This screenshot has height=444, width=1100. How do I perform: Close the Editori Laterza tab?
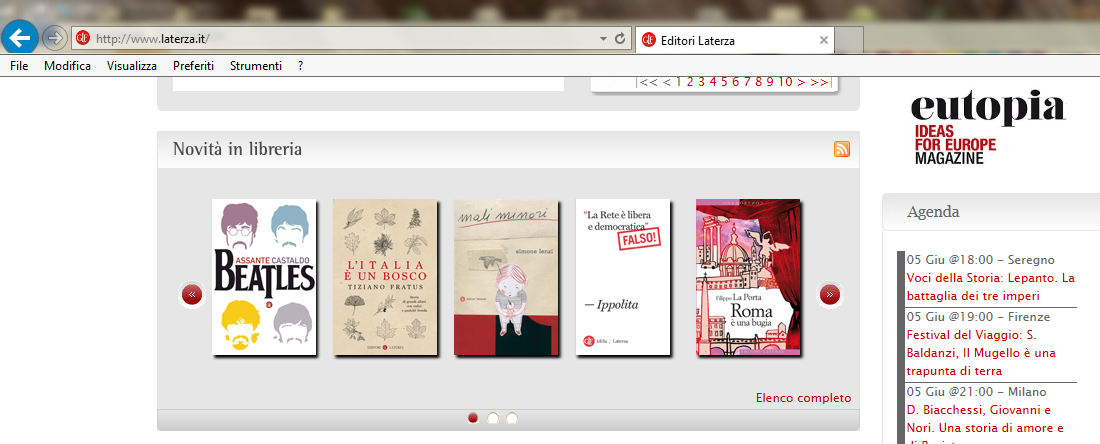point(823,41)
